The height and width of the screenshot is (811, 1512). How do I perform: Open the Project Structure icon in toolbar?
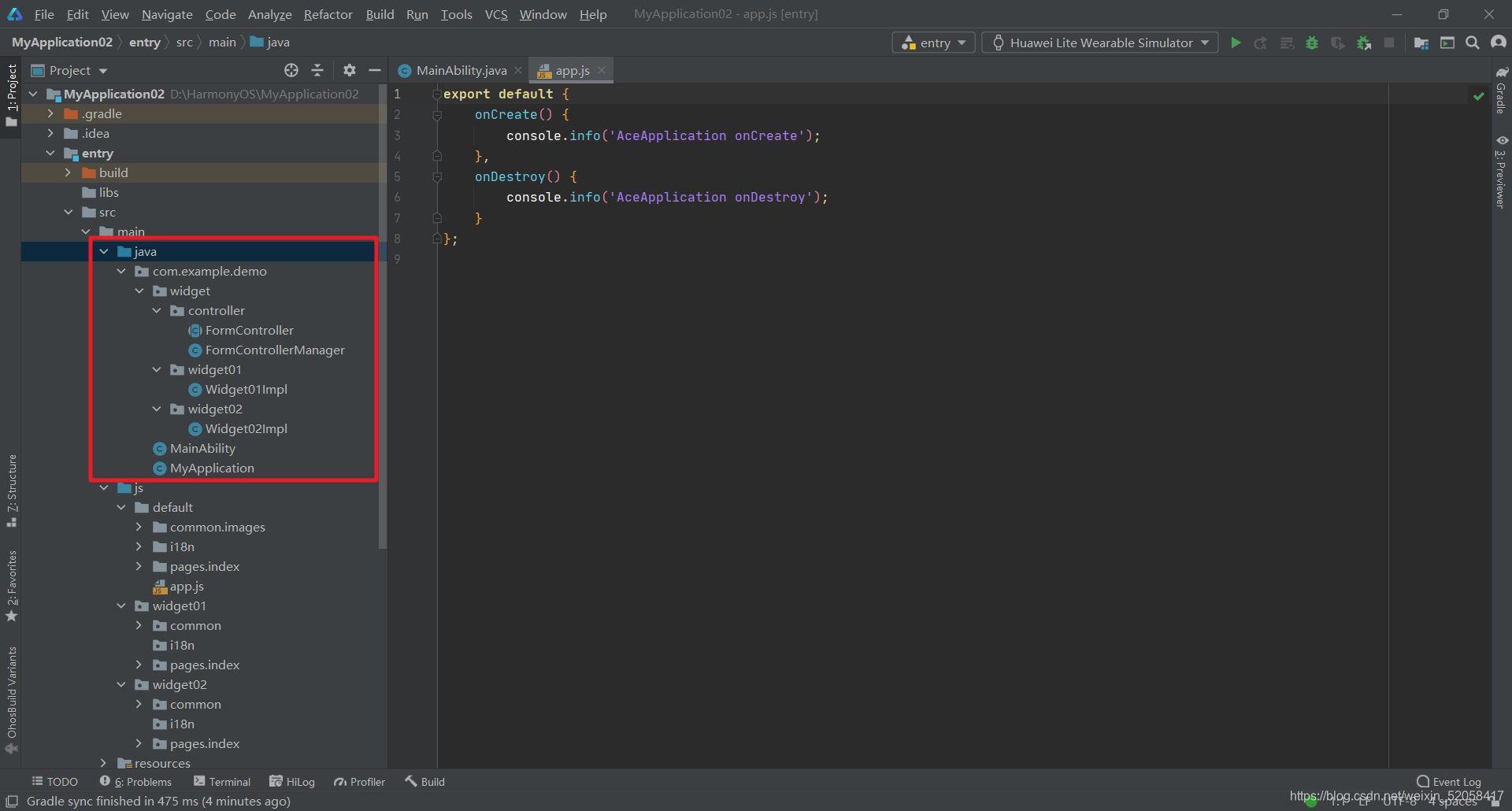1421,43
